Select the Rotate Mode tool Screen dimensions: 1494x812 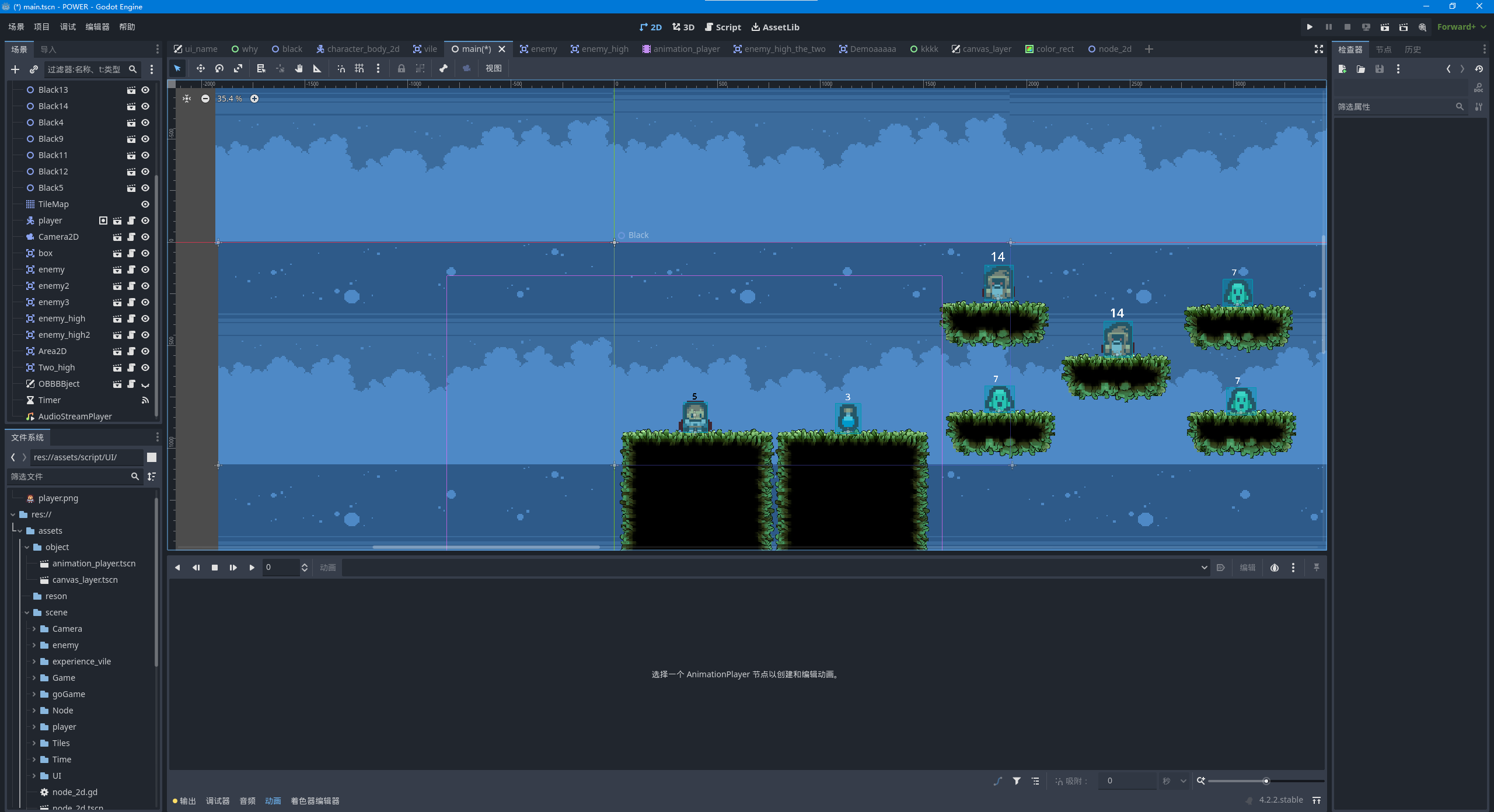click(x=219, y=68)
